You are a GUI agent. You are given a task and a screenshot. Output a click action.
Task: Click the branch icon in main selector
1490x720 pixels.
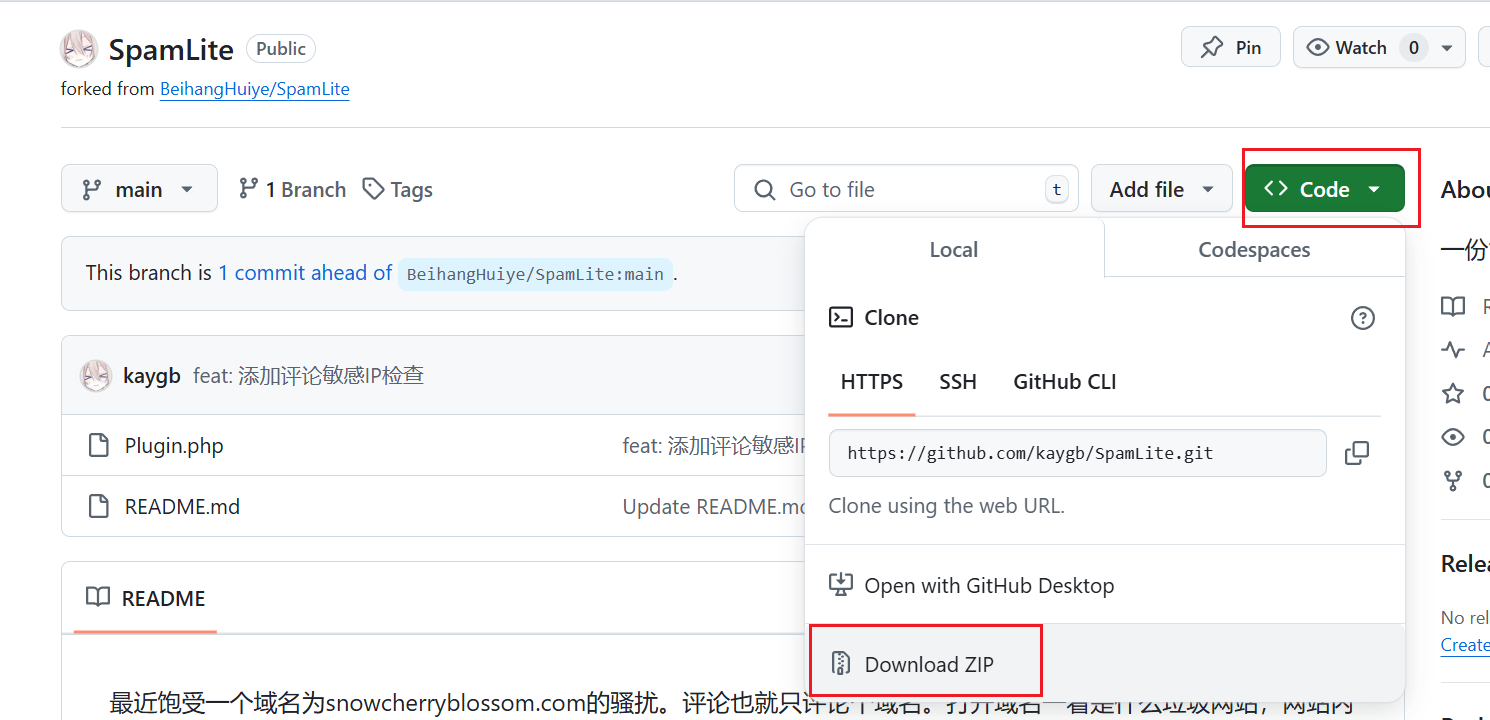(x=92, y=189)
